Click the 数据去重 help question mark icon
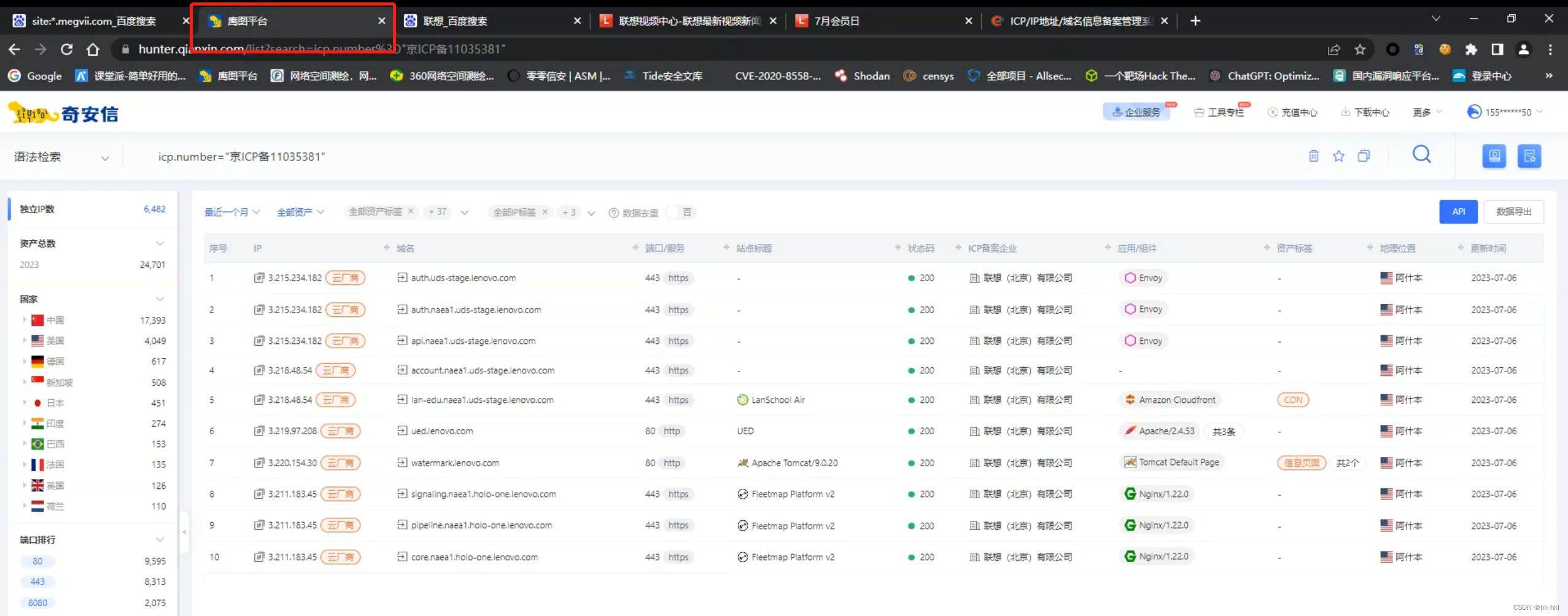 coord(613,212)
